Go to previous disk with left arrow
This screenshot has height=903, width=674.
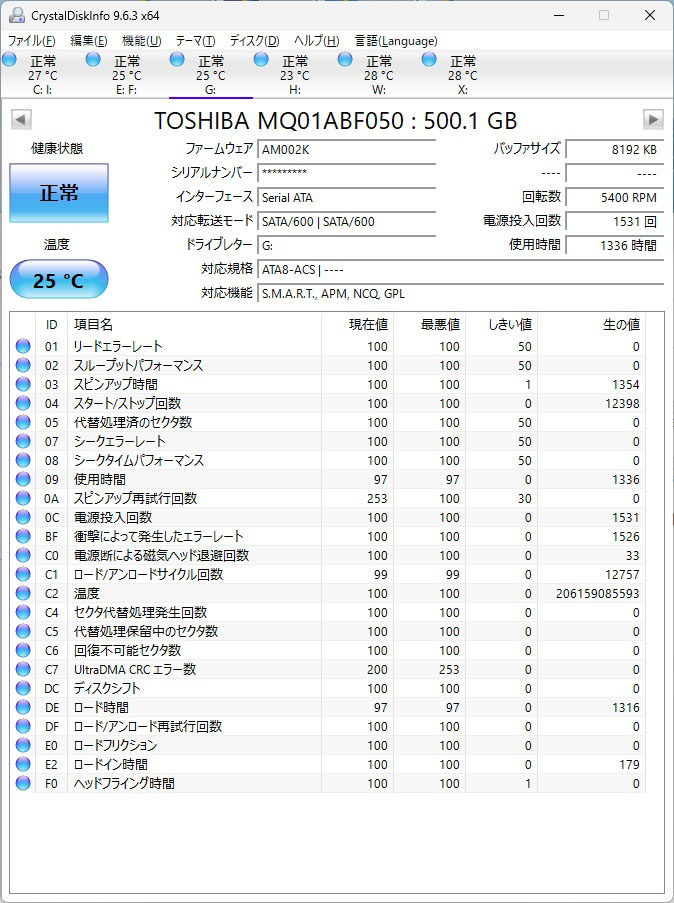point(21,120)
